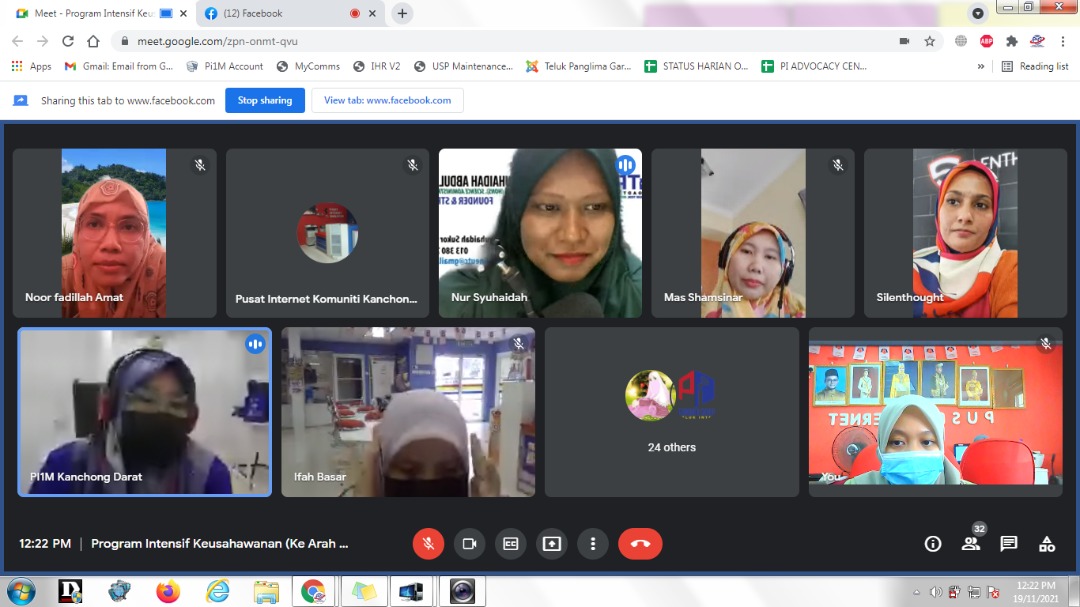
Task: Open Firefox from the Windows taskbar
Action: pos(168,591)
